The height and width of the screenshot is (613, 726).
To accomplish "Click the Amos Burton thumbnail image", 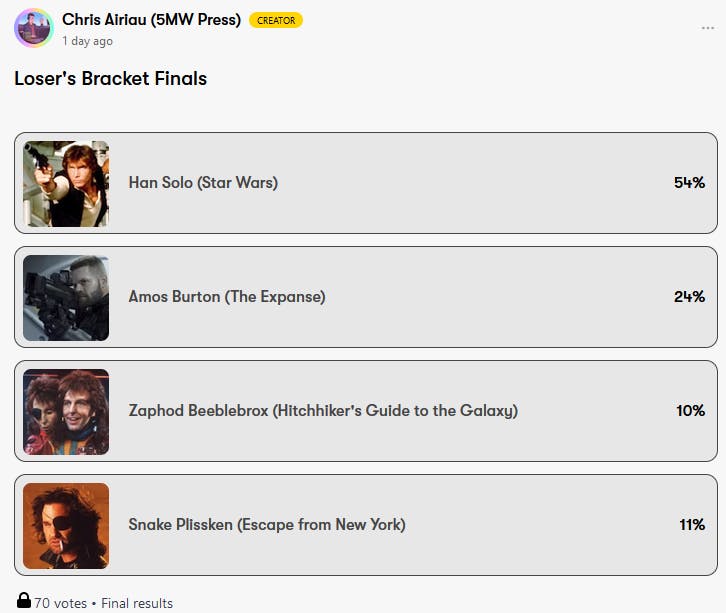I will [x=66, y=297].
